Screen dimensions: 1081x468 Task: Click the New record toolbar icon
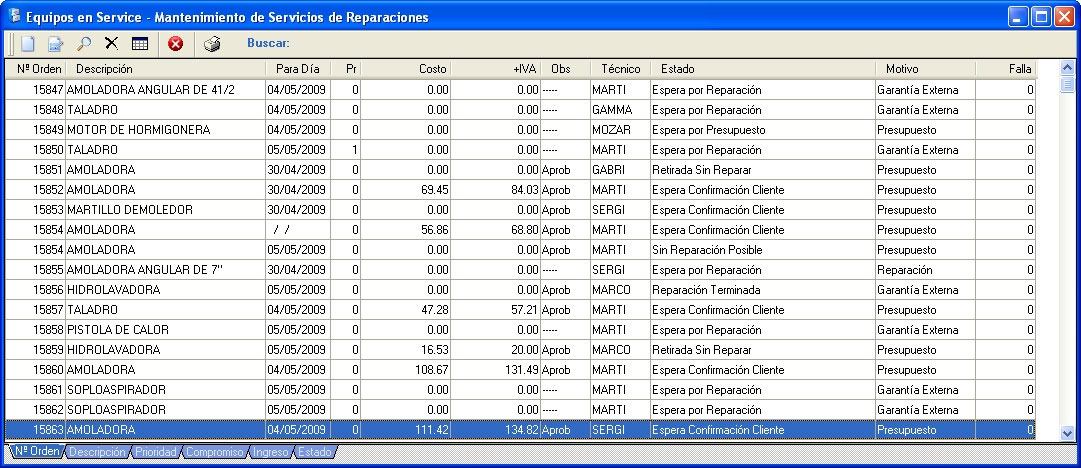[x=28, y=44]
